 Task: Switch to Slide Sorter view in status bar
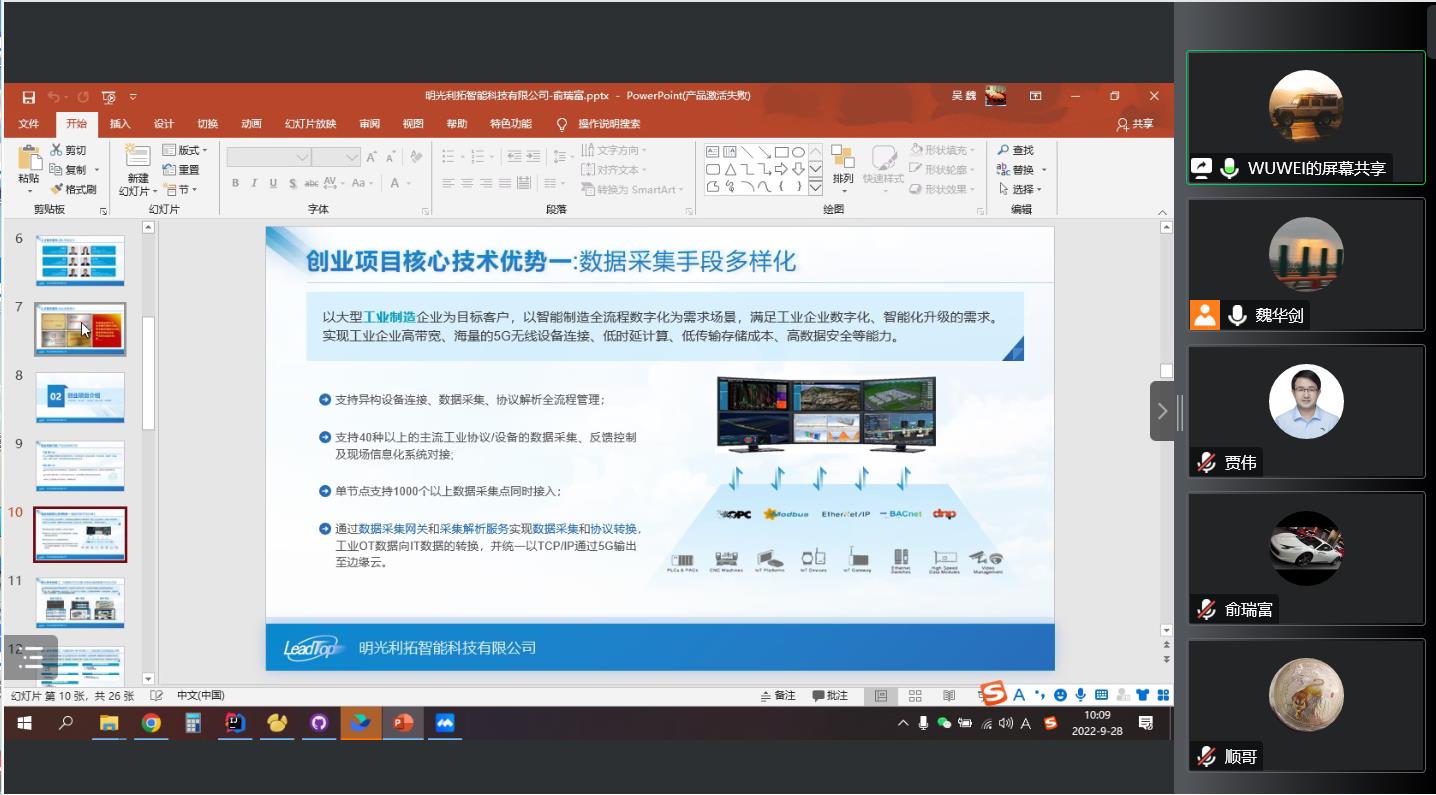pyautogui.click(x=915, y=696)
